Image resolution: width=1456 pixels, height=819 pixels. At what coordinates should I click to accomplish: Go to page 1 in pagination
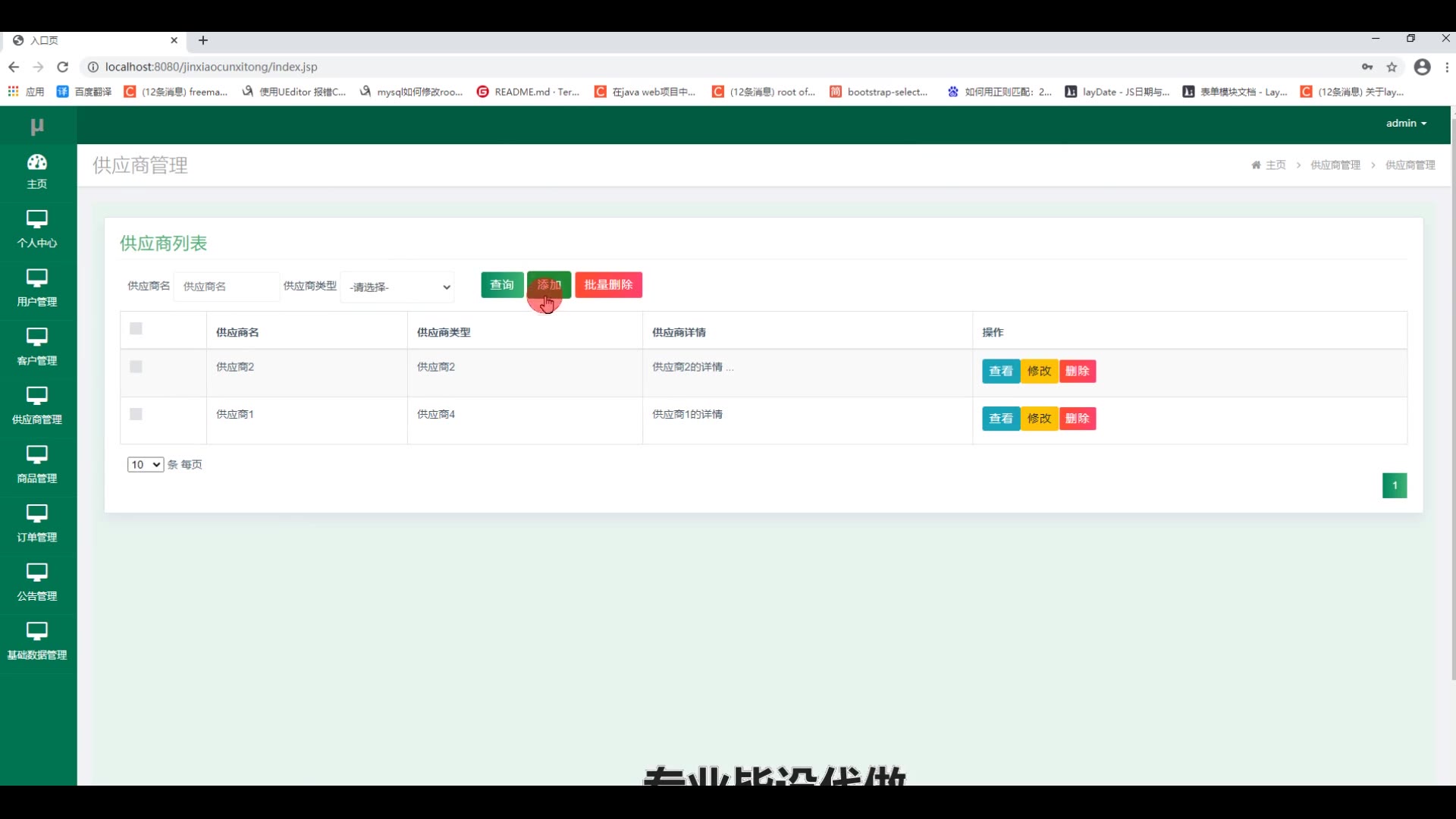[x=1395, y=485]
